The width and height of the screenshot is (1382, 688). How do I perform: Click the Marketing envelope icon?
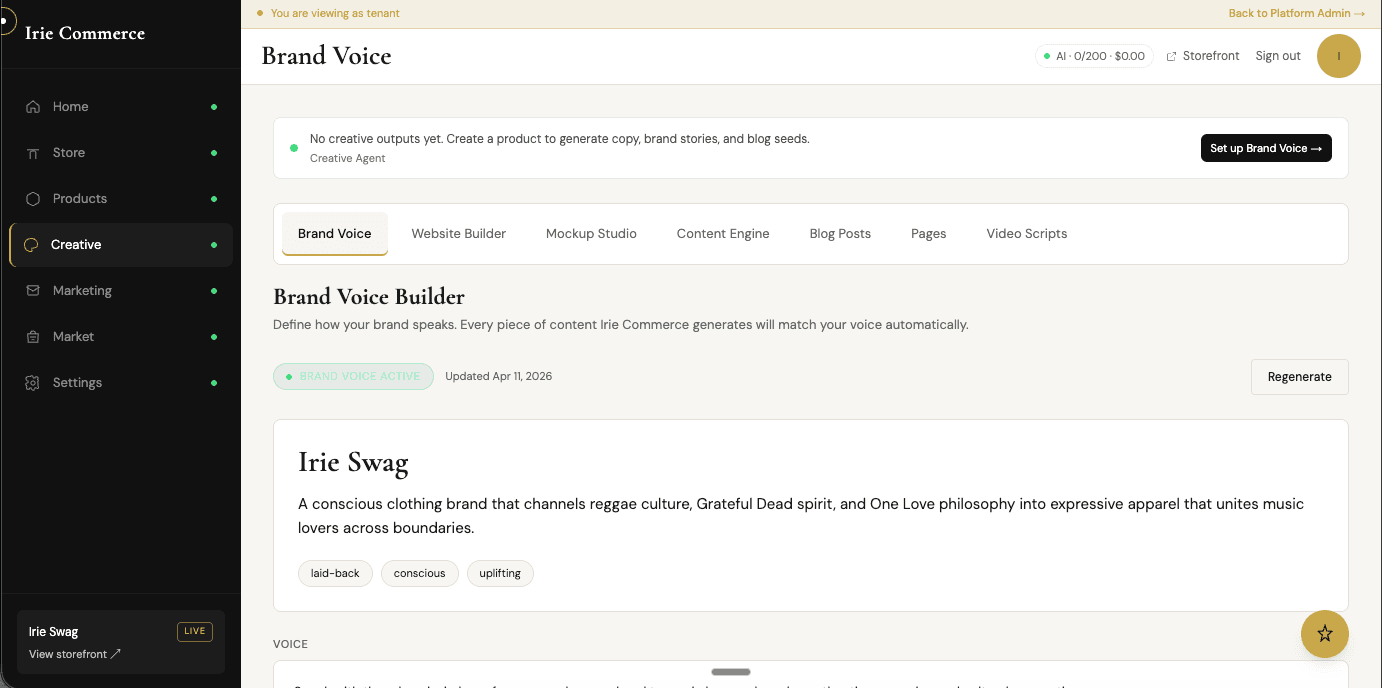[x=33, y=291]
